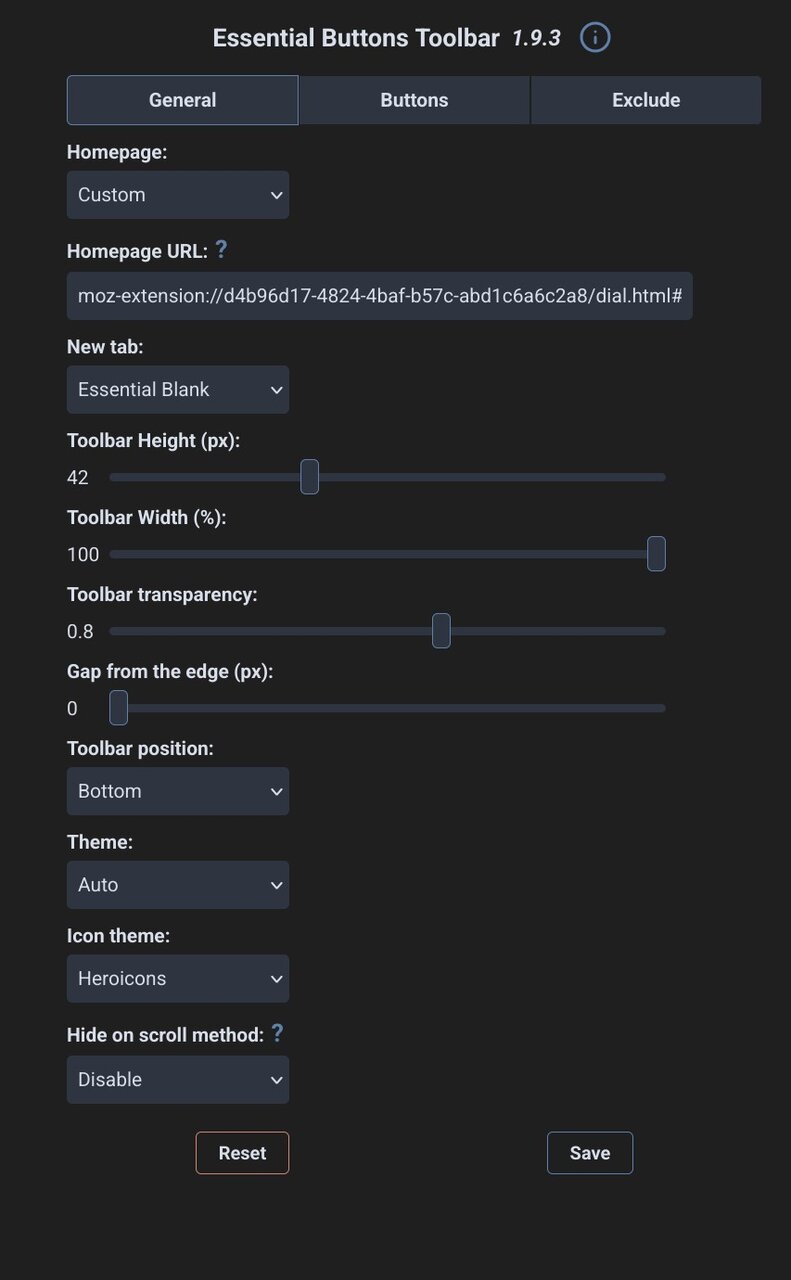Click the Toolbar Width slider handle
This screenshot has height=1280, width=791.
coord(656,554)
